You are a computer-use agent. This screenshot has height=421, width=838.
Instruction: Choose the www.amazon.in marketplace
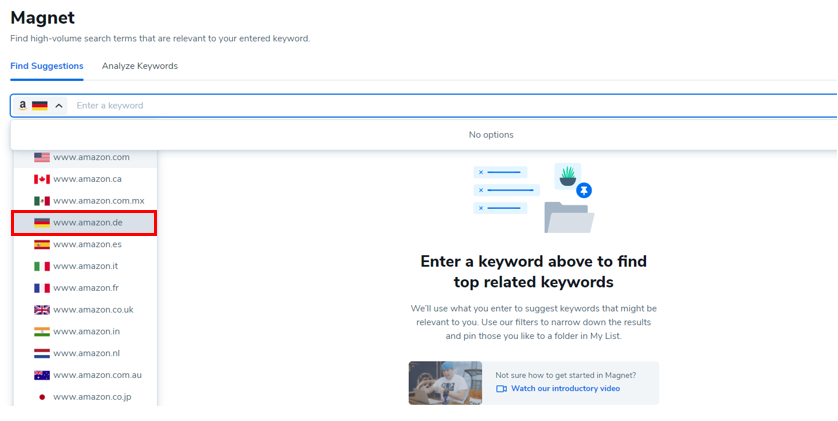(x=86, y=331)
